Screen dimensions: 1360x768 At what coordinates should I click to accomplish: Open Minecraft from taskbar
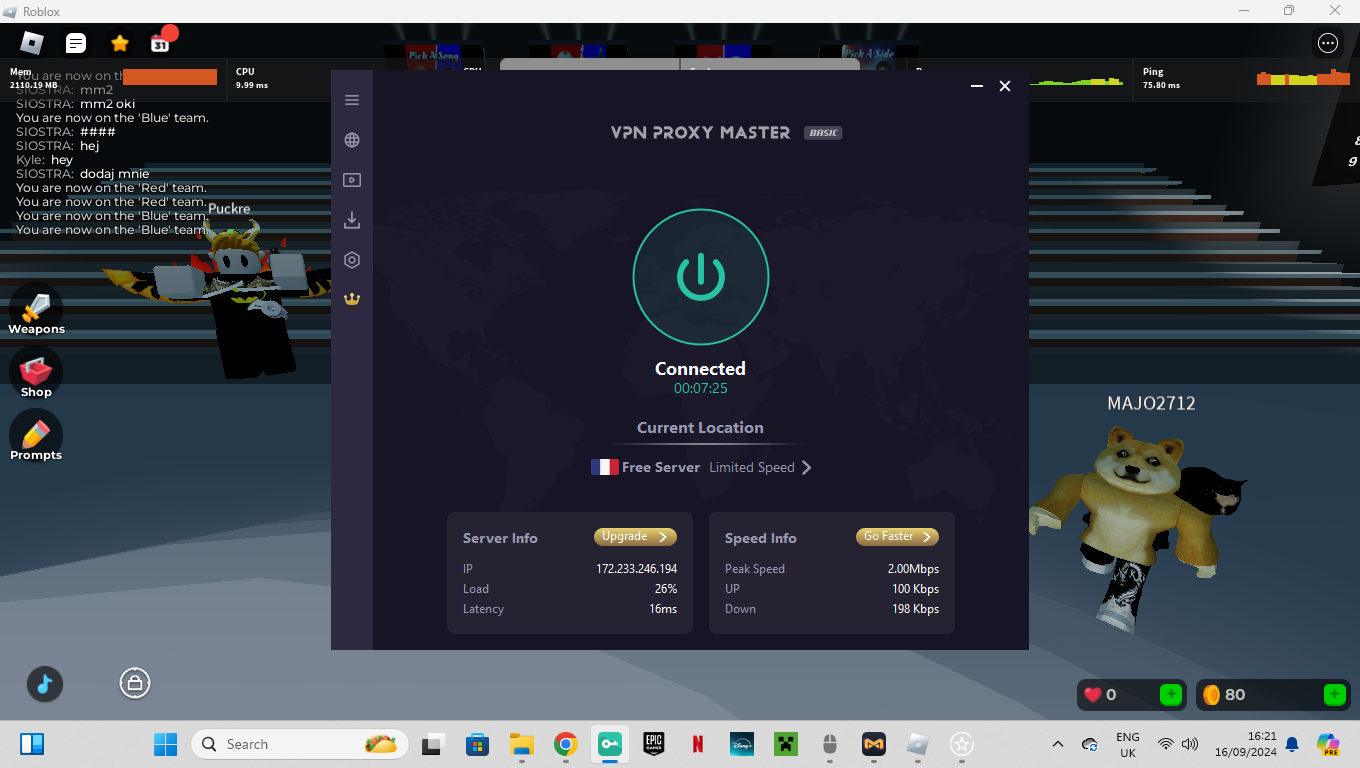(x=786, y=744)
